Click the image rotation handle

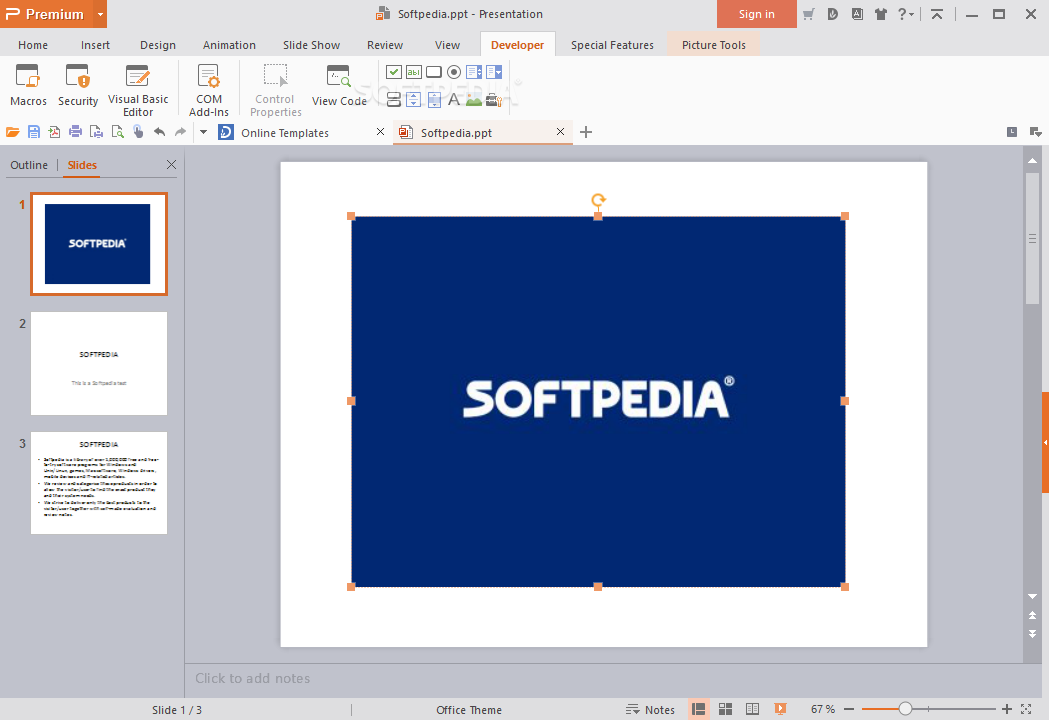(x=598, y=199)
